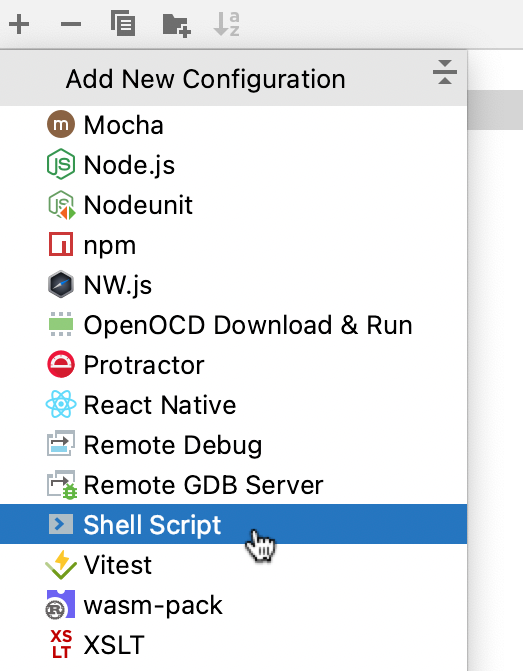Click the minus Remove configuration button

[x=71, y=24]
